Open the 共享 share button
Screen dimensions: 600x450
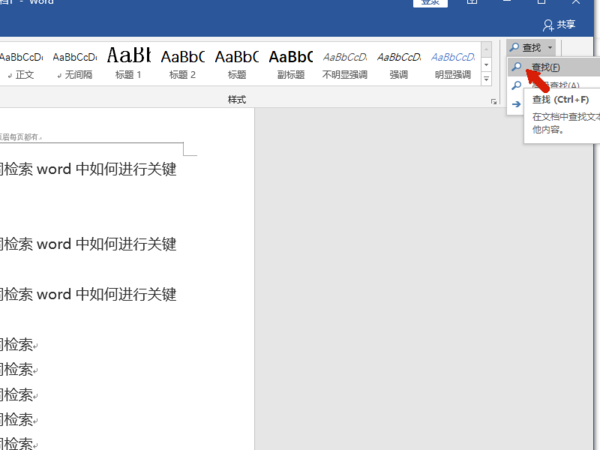pos(559,25)
